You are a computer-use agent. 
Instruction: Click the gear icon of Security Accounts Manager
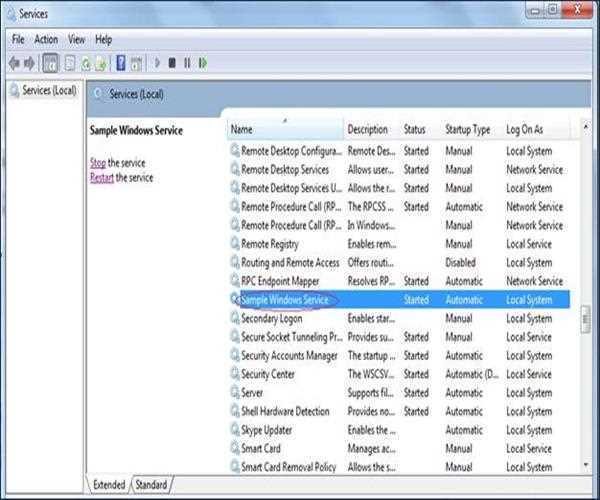(x=235, y=355)
